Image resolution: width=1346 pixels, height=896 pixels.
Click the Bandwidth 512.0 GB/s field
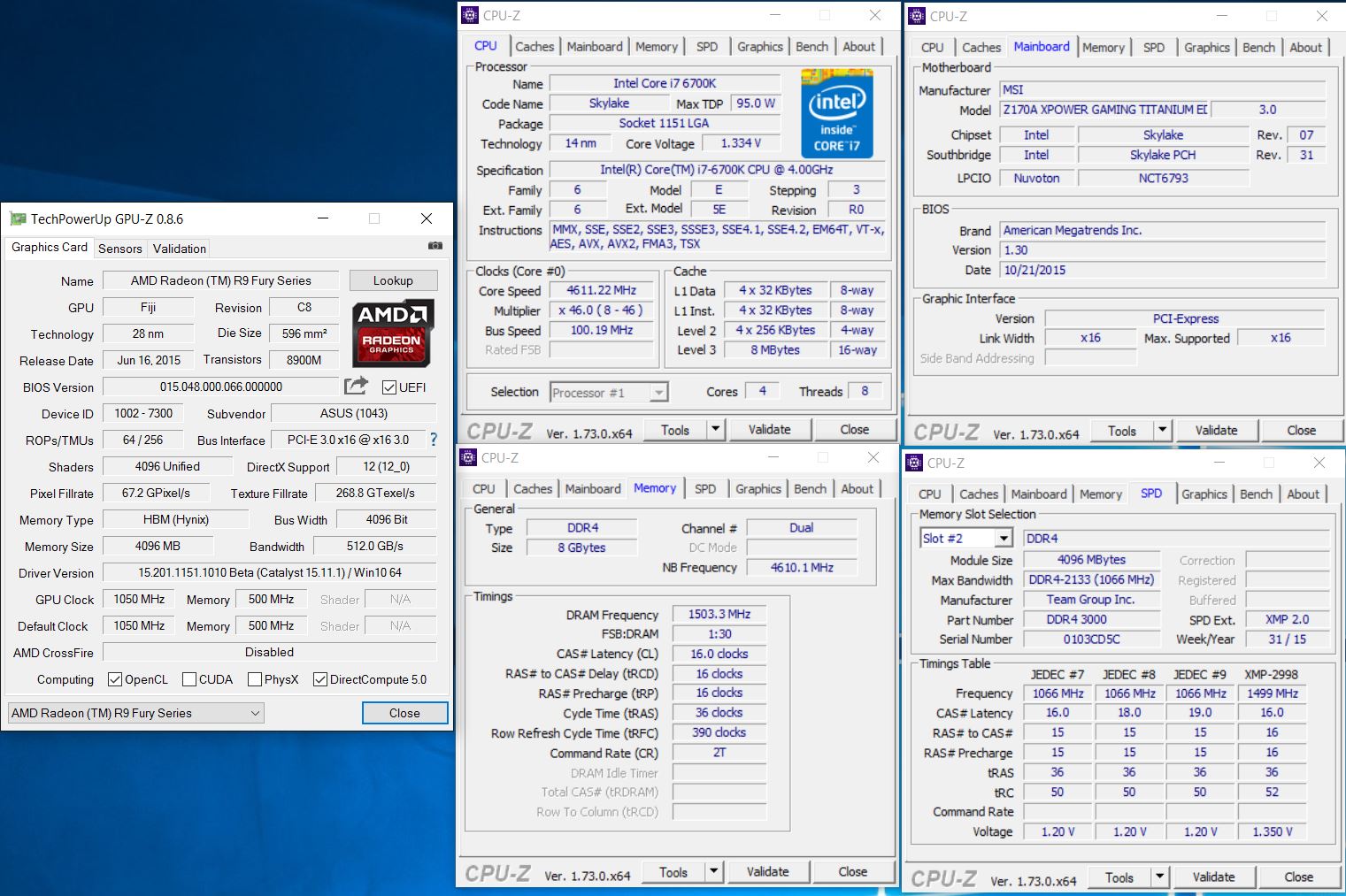tap(375, 546)
